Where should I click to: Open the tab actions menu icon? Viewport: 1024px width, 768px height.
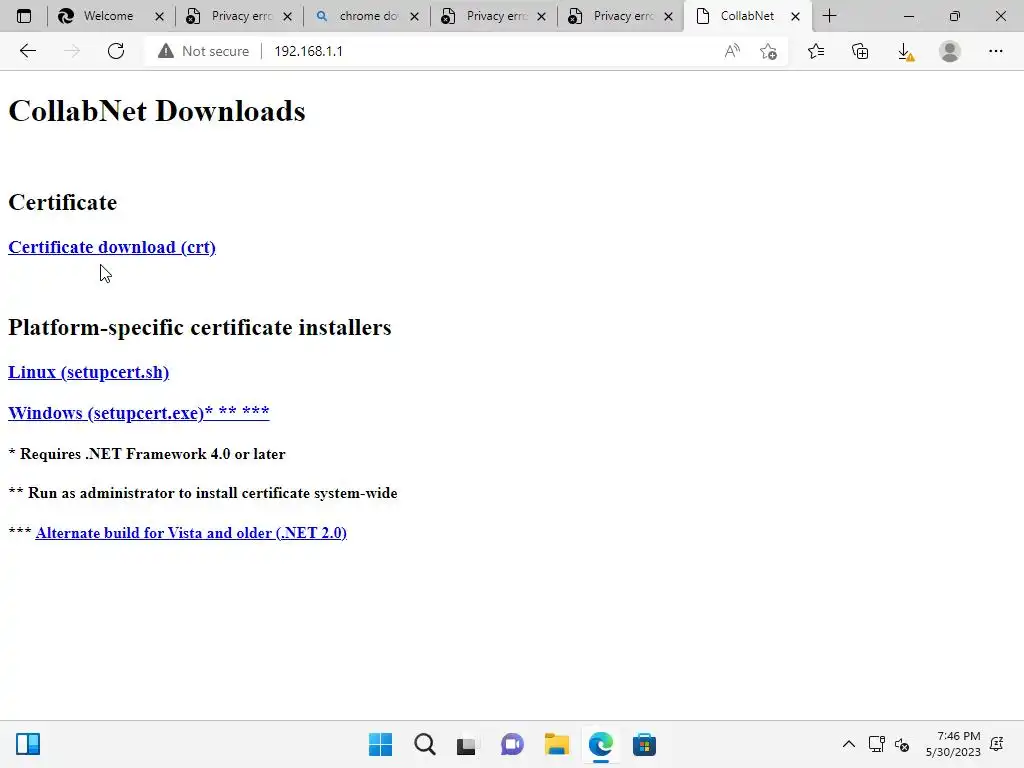tap(24, 16)
